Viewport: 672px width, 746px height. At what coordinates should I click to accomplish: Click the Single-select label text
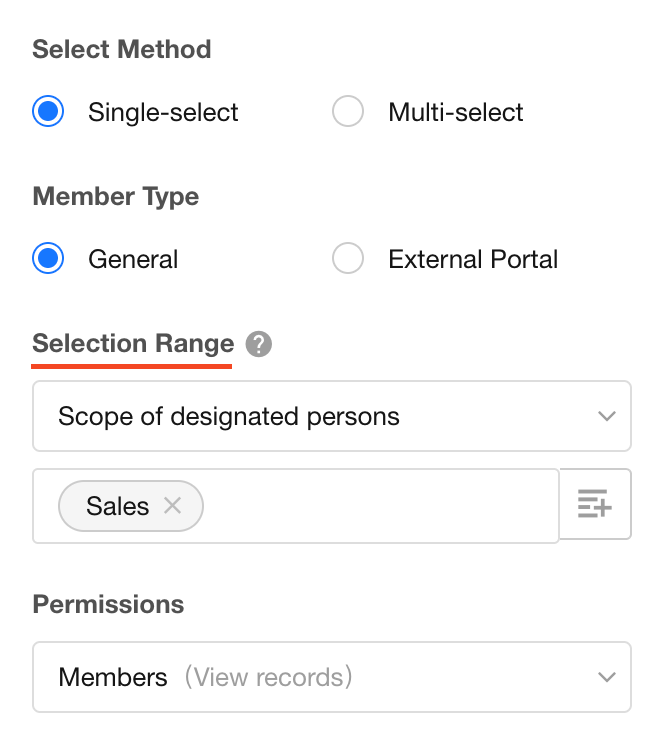click(x=163, y=112)
